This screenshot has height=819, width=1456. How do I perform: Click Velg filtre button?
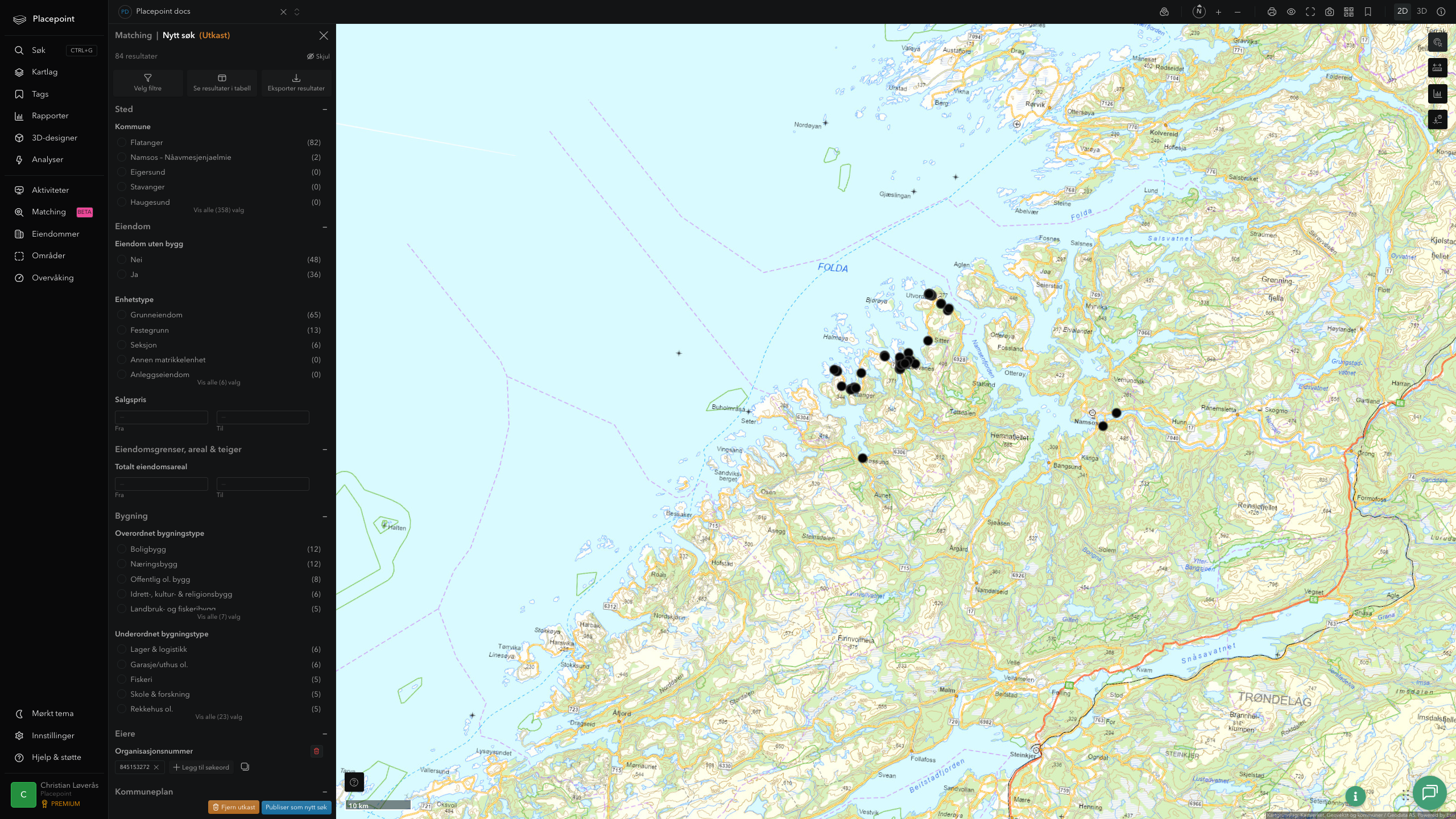(x=148, y=82)
